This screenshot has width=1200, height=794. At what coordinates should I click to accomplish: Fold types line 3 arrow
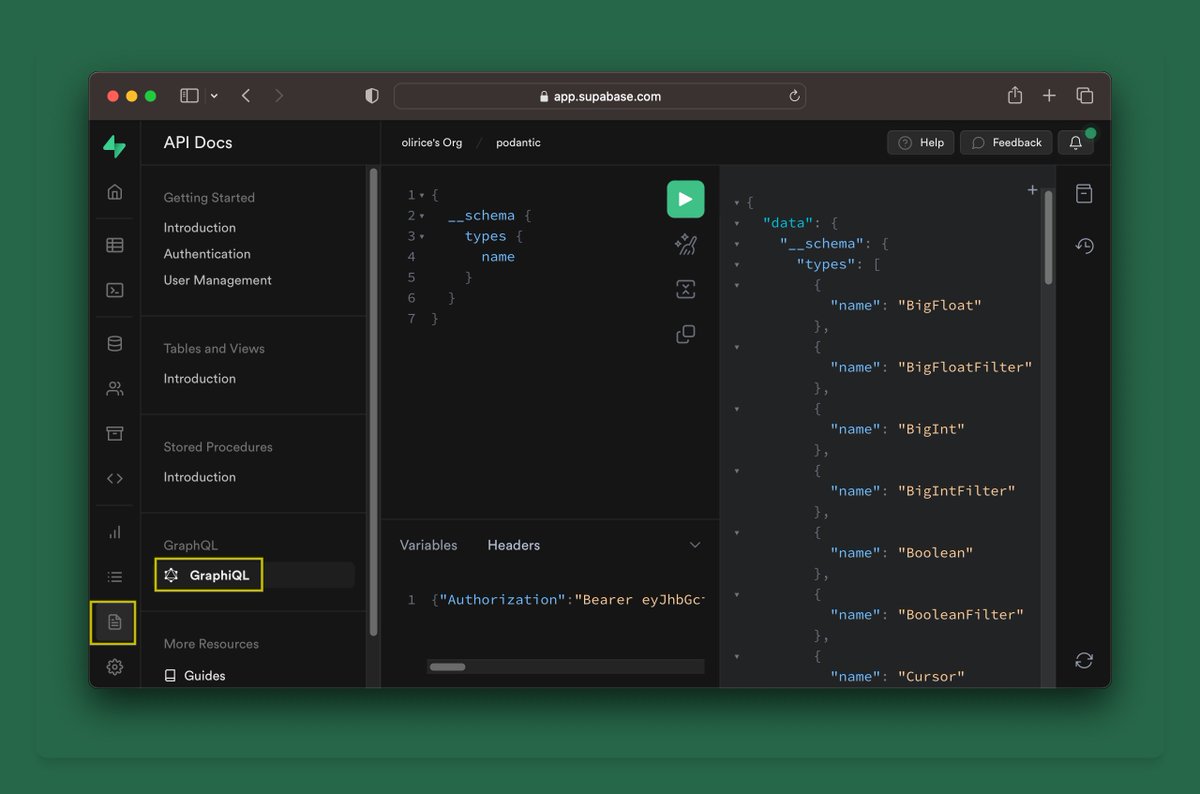click(x=422, y=237)
